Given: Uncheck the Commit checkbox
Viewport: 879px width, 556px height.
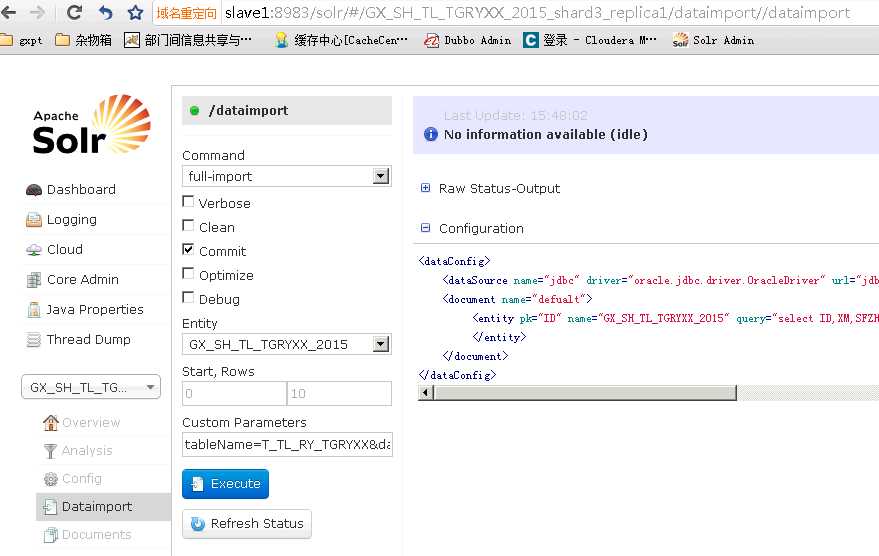Looking at the screenshot, I should pyautogui.click(x=189, y=250).
